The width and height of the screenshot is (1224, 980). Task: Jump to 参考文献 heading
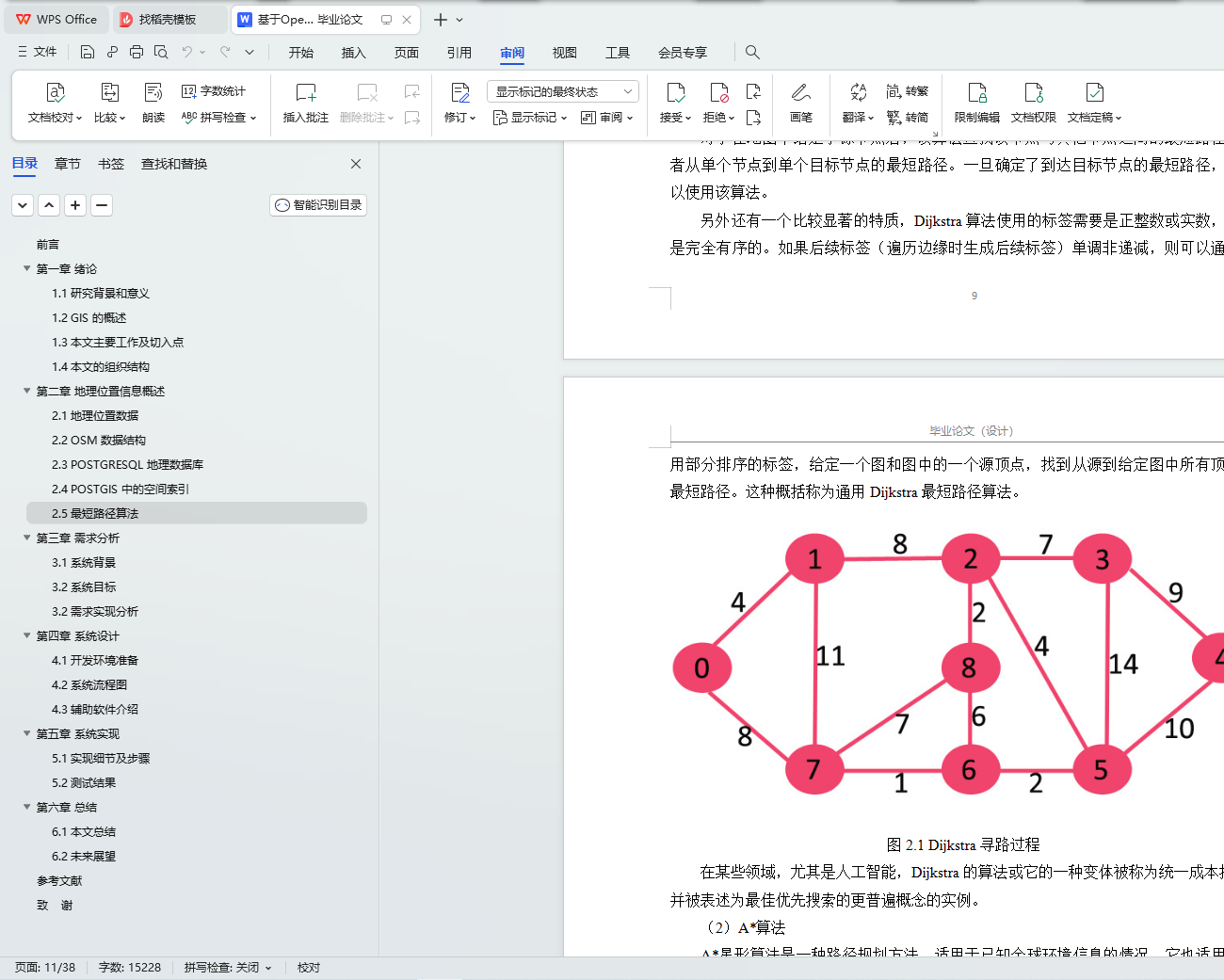59,881
